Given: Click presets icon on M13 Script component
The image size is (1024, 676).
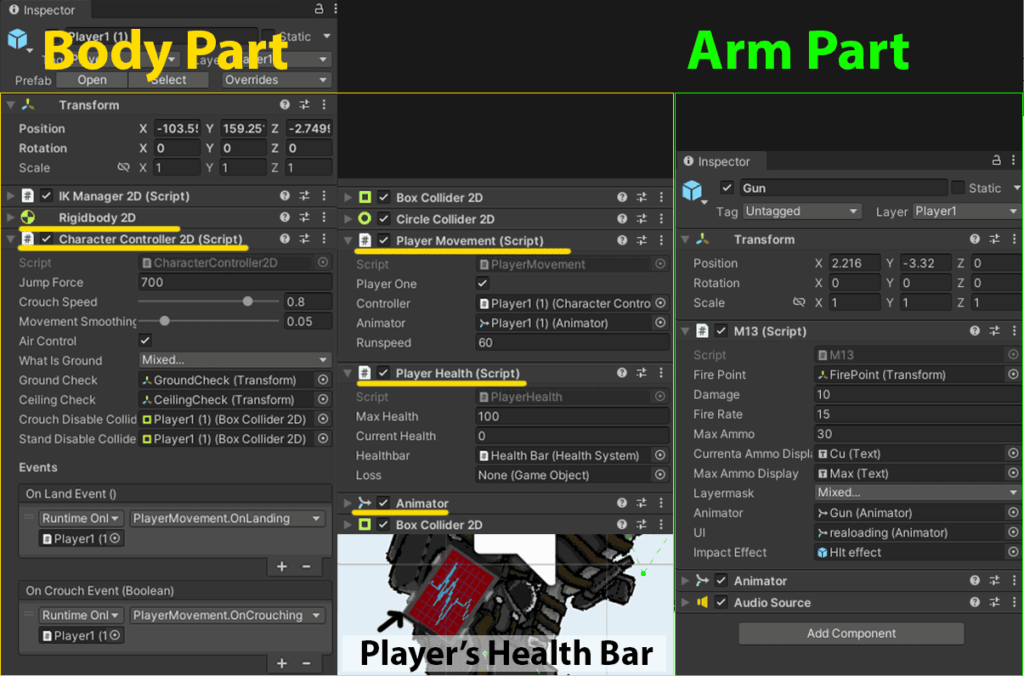Looking at the screenshot, I should pos(992,331).
